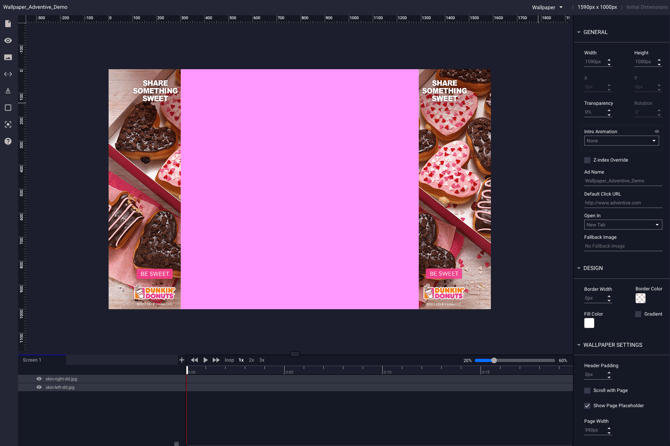This screenshot has height=446, width=670.
Task: Select the Screen 1 tab
Action: 32,360
